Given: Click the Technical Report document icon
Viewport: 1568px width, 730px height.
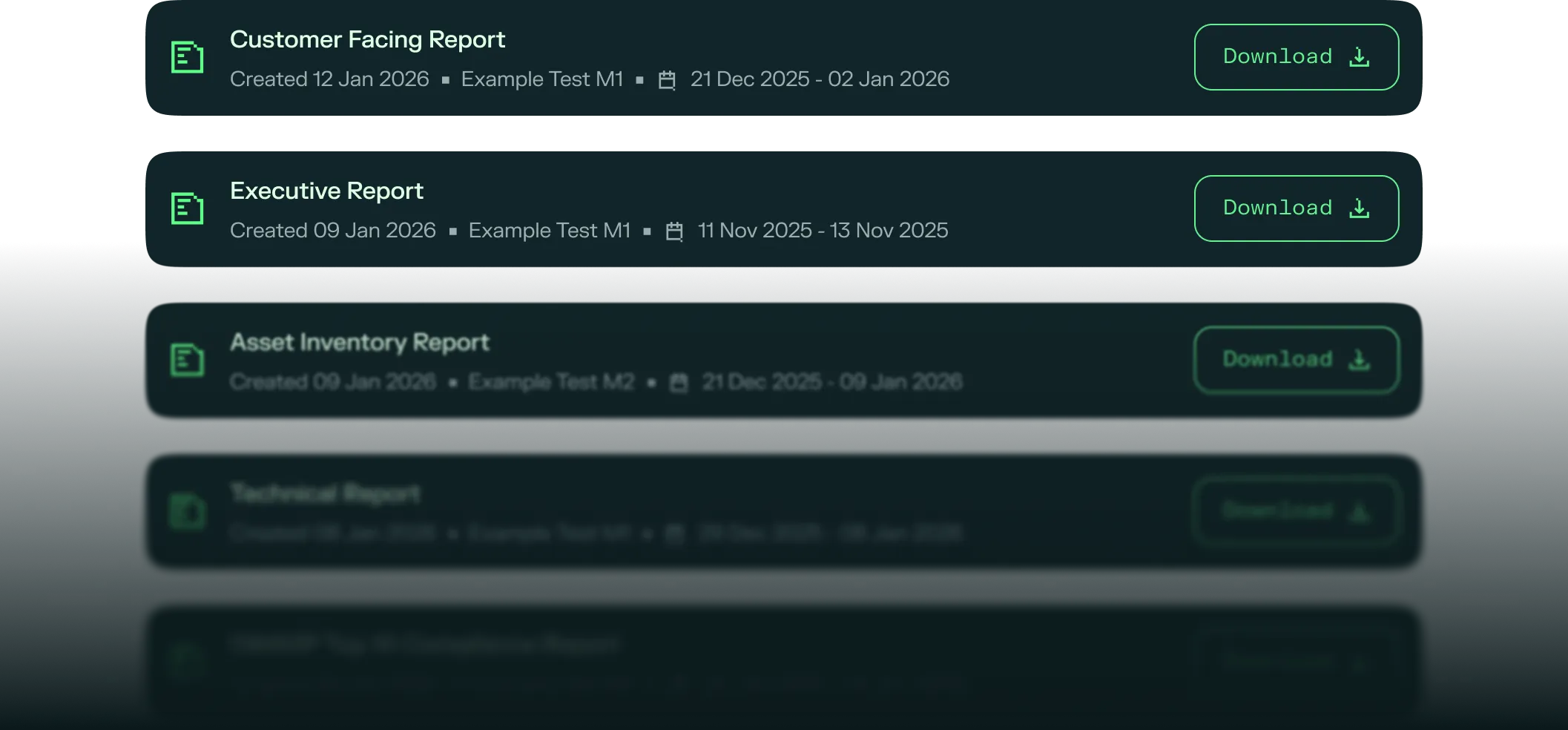Looking at the screenshot, I should coord(187,511).
